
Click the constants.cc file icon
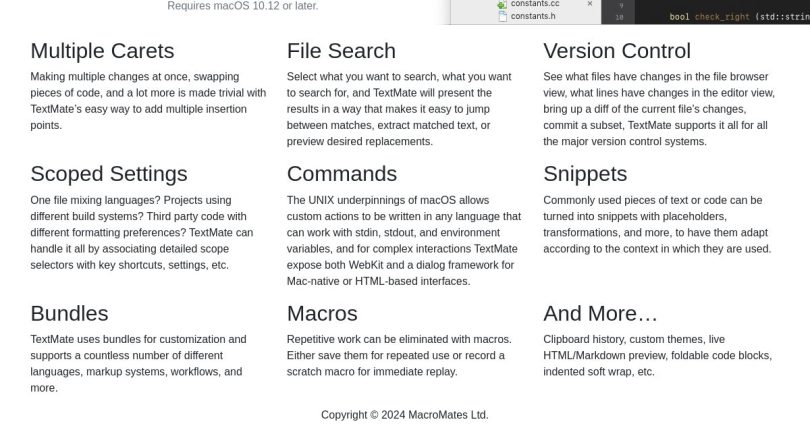[502, 4]
